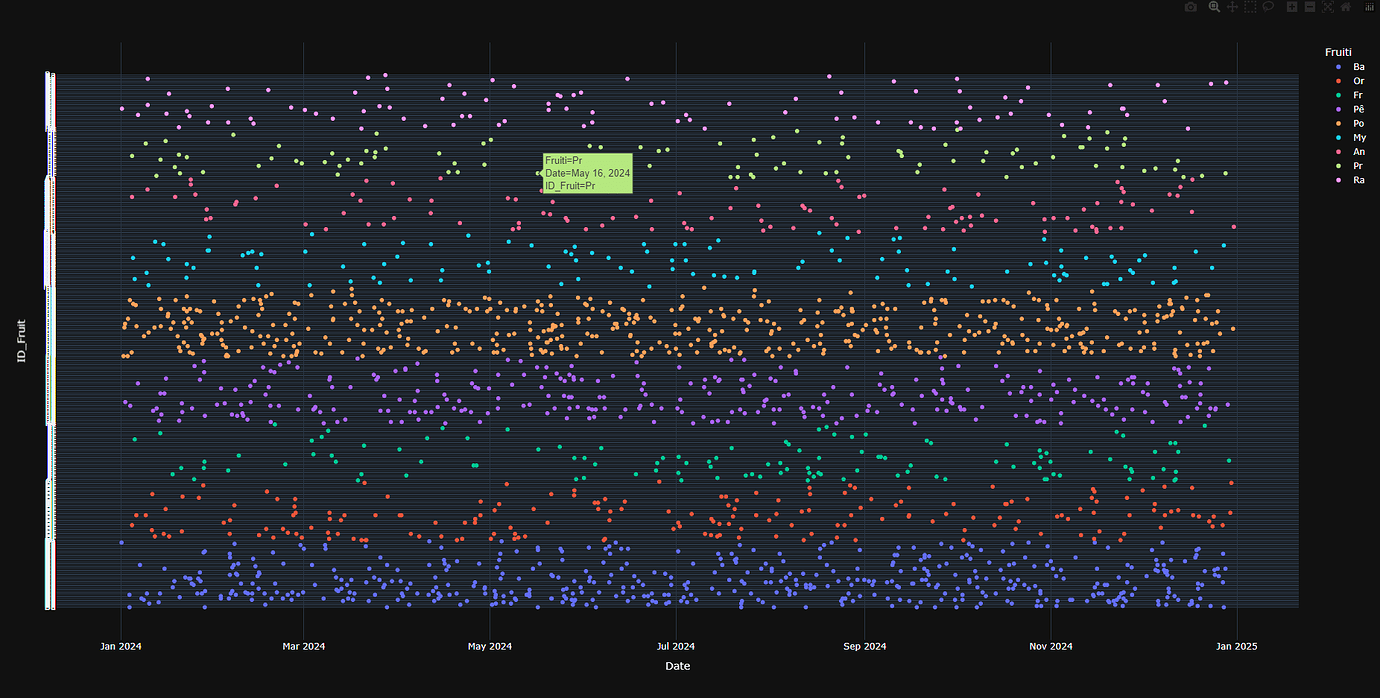This screenshot has width=1380, height=698.
Task: Choose the lasso select tool
Action: 1268,7
